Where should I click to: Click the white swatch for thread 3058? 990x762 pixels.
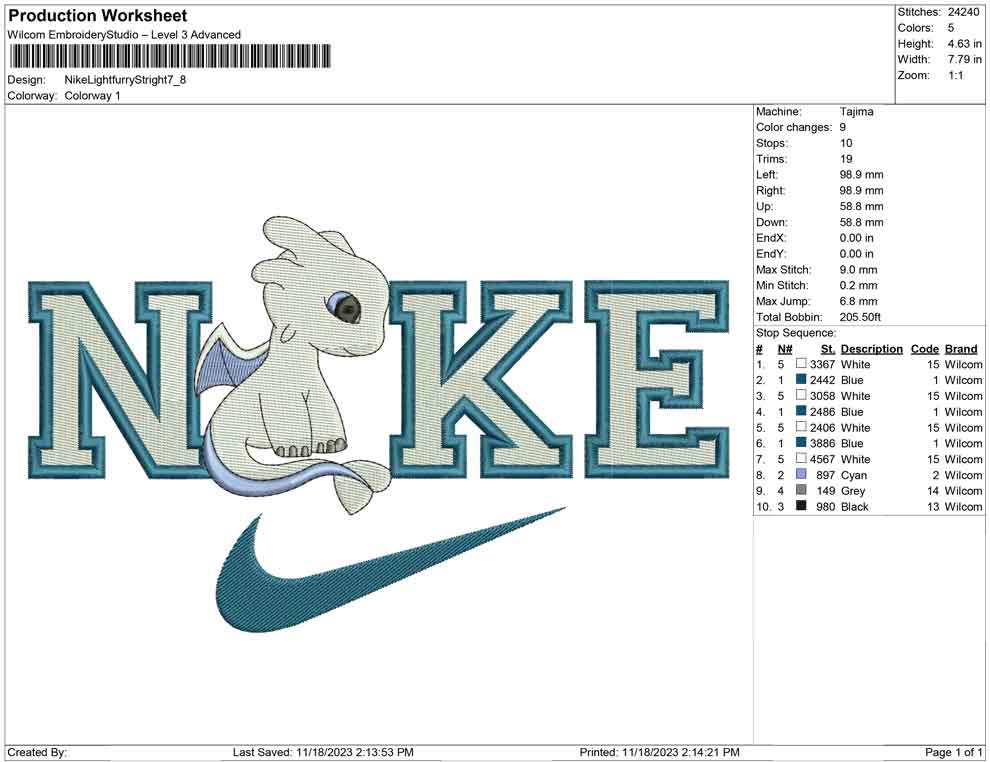[x=801, y=395]
